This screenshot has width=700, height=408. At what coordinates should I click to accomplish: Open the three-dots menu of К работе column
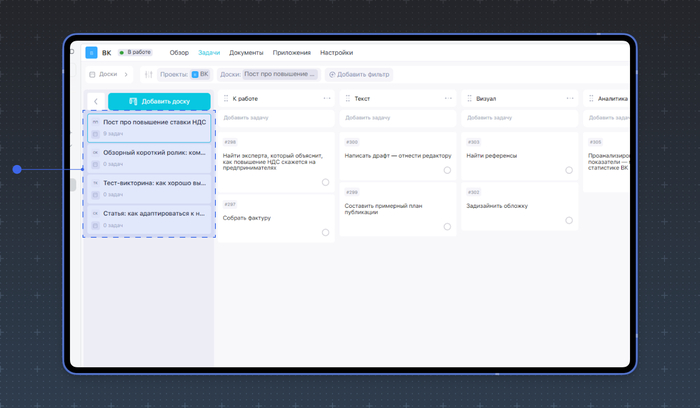point(326,99)
